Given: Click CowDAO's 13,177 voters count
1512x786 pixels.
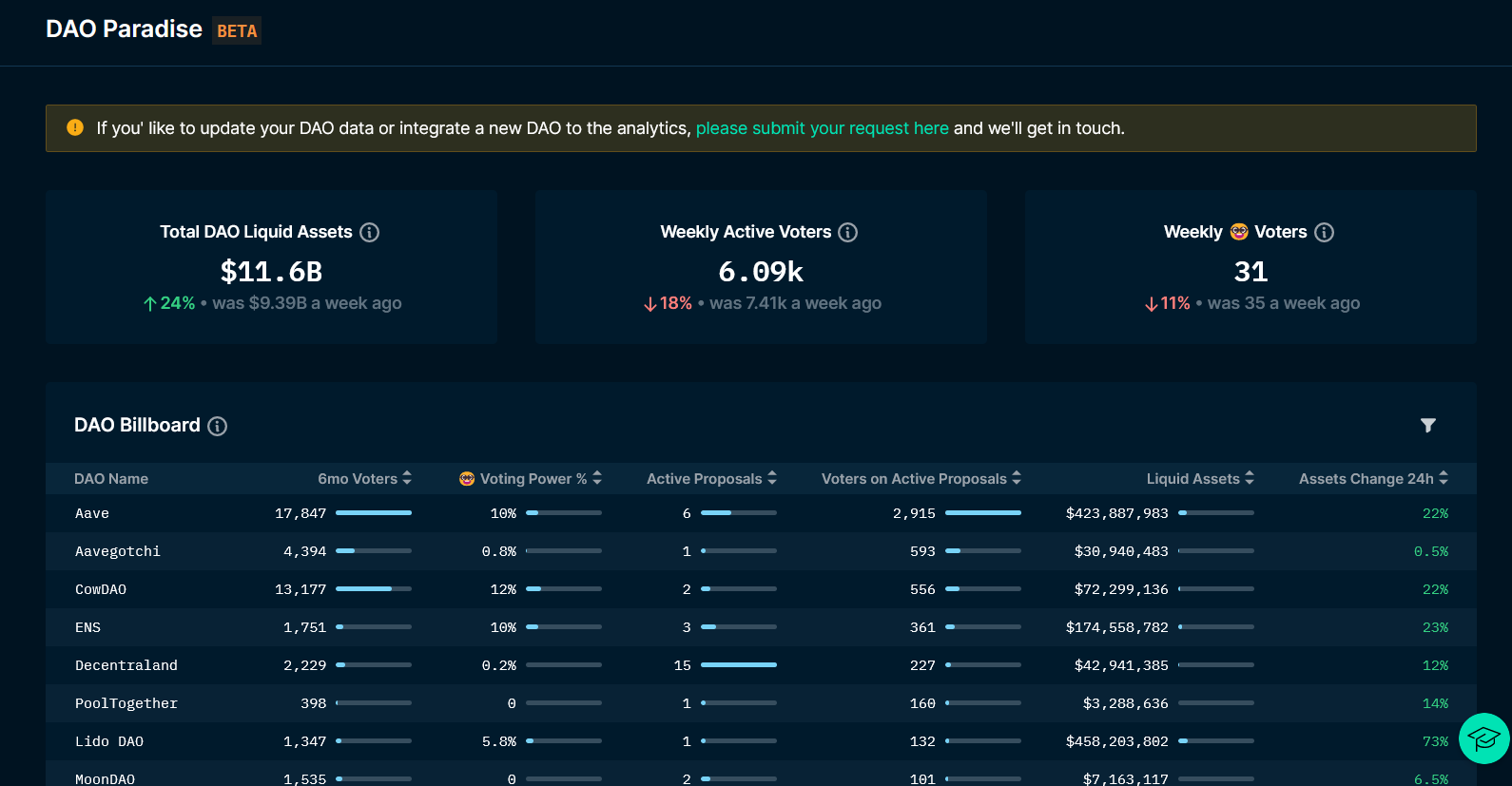Looking at the screenshot, I should click(x=300, y=589).
